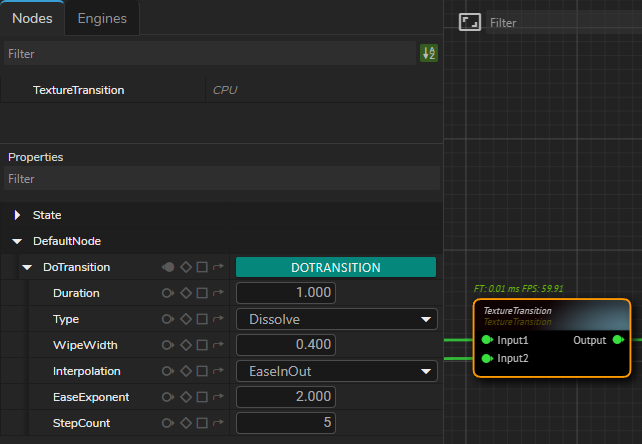The height and width of the screenshot is (444, 642).
Task: Click the Output pin on TextureTransition node
Action: click(617, 340)
